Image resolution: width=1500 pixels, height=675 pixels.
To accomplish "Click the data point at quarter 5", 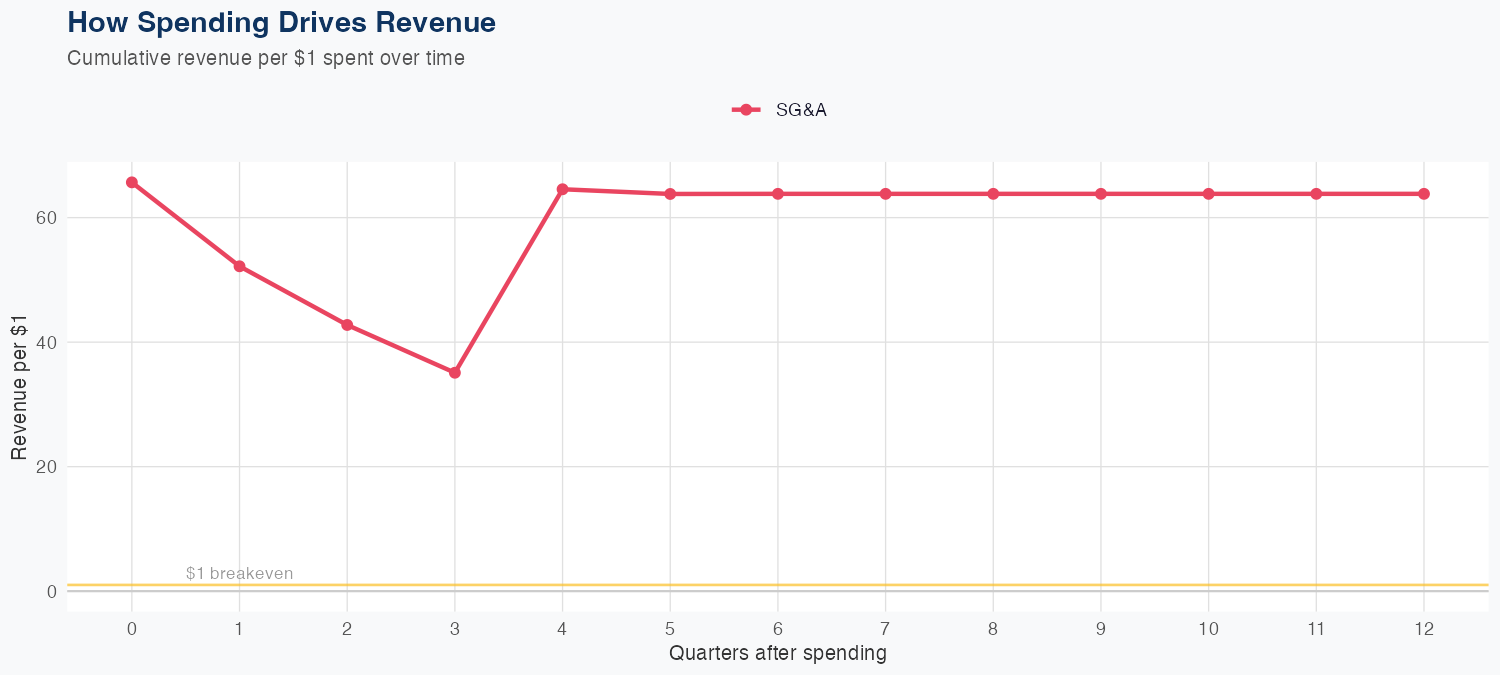I will click(670, 194).
